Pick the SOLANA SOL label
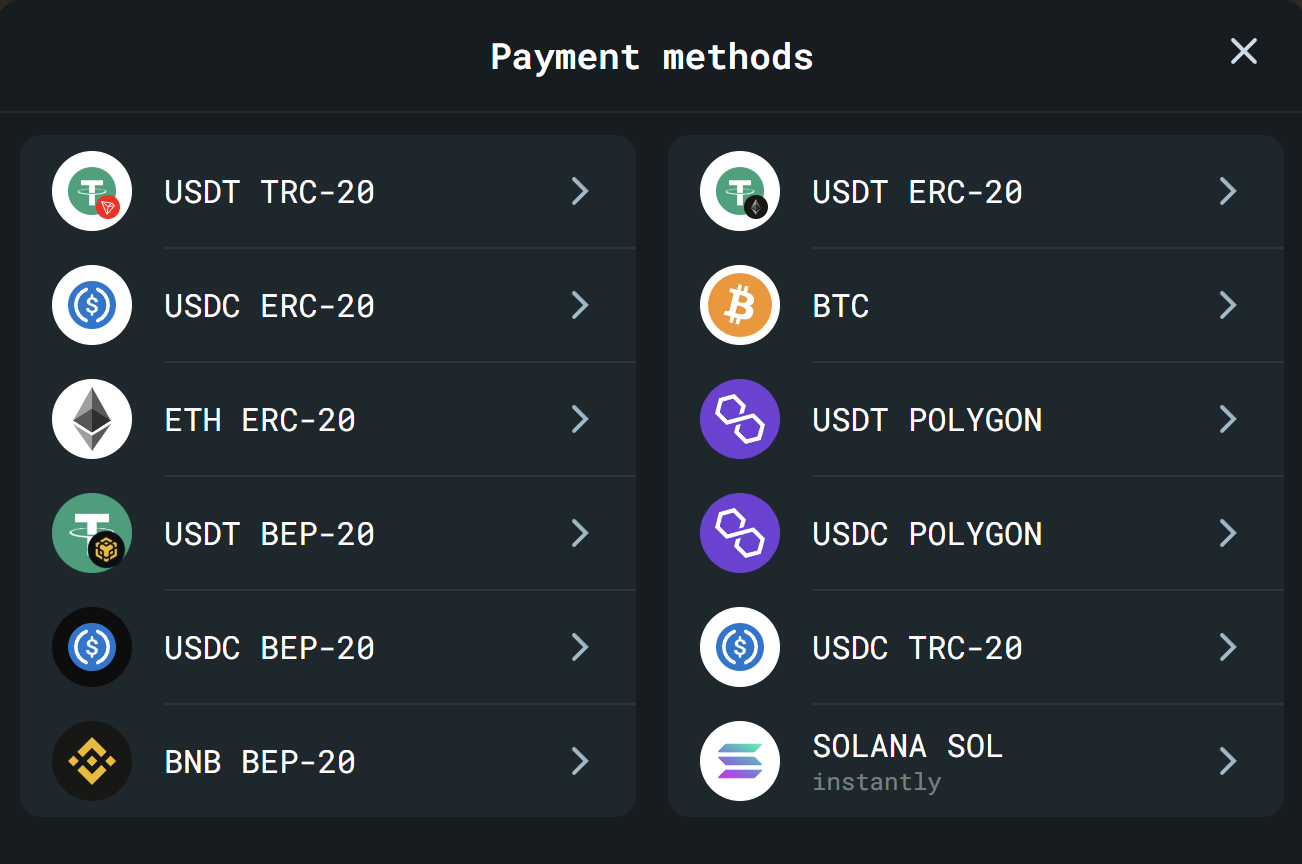1302x864 pixels. coord(908,746)
